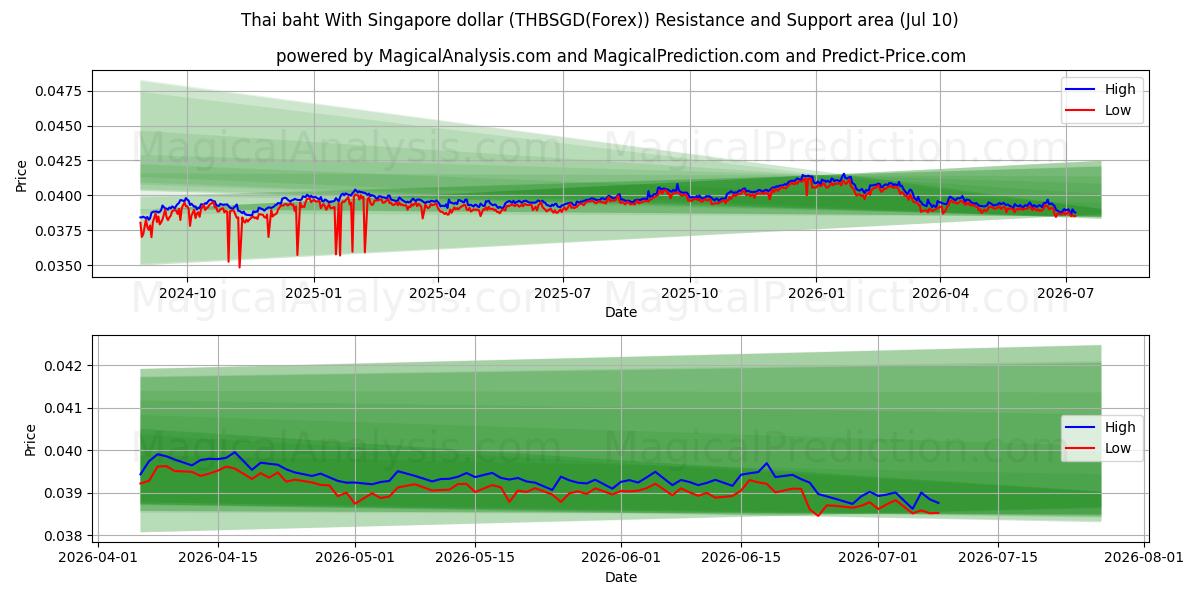This screenshot has width=1200, height=600.
Task: Click the 2025-04 x-axis tick label
Action: tap(438, 293)
